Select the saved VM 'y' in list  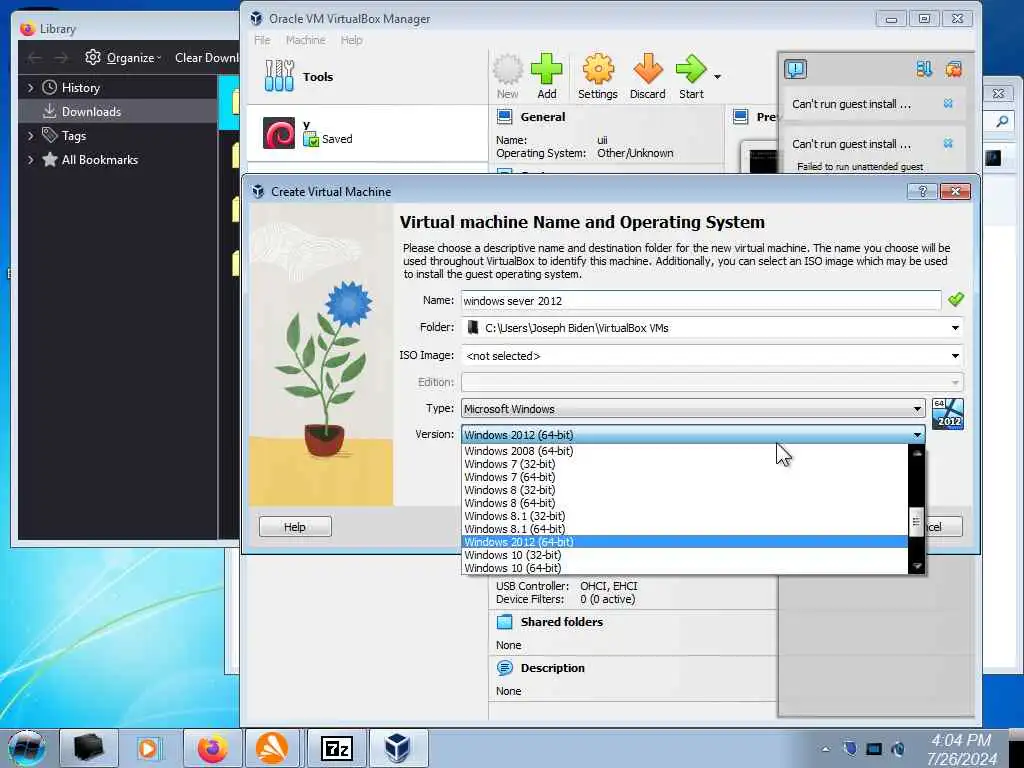pyautogui.click(x=367, y=133)
